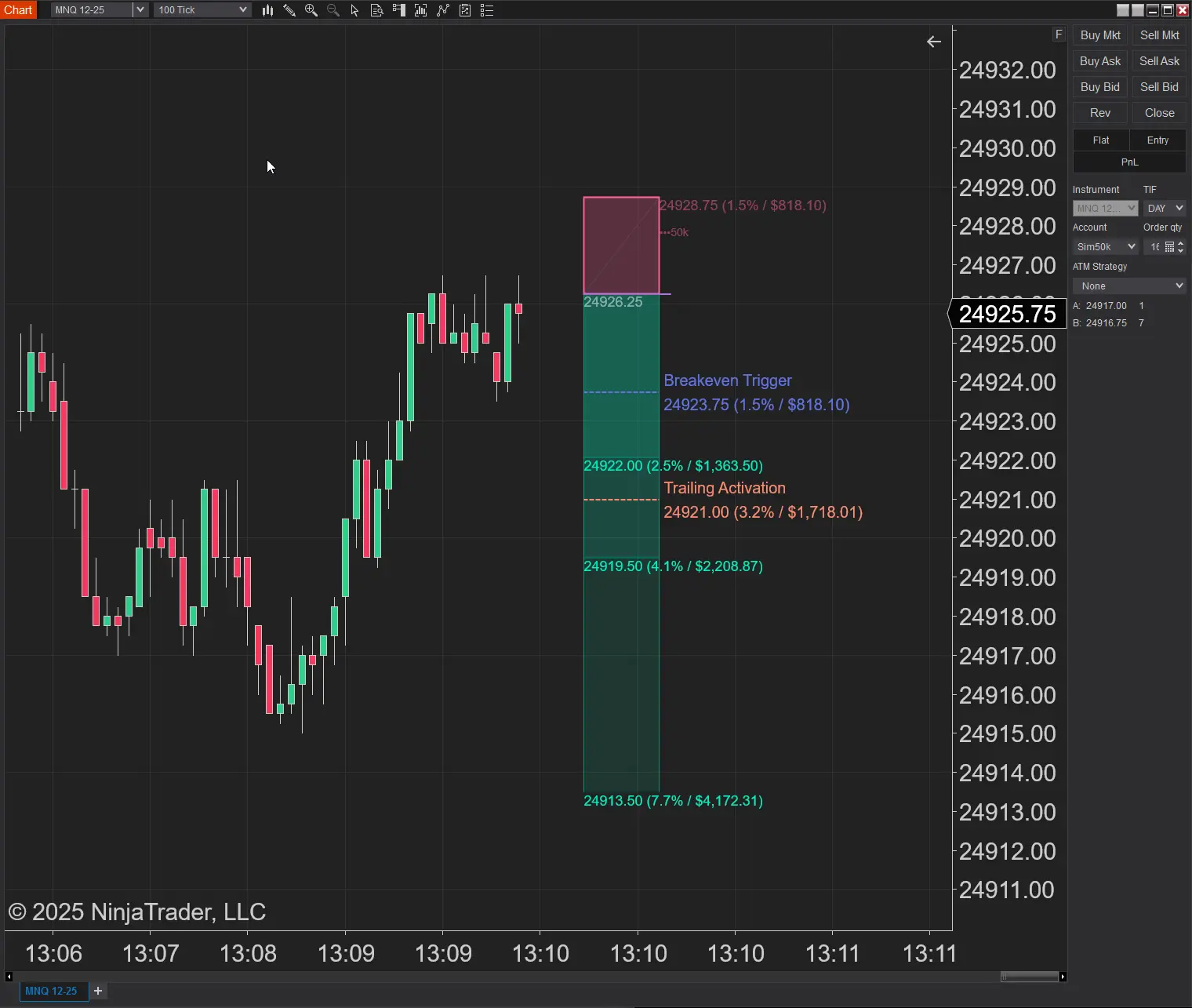
Task: Open the time interval dropdown showing 100 Tick
Action: pyautogui.click(x=202, y=9)
